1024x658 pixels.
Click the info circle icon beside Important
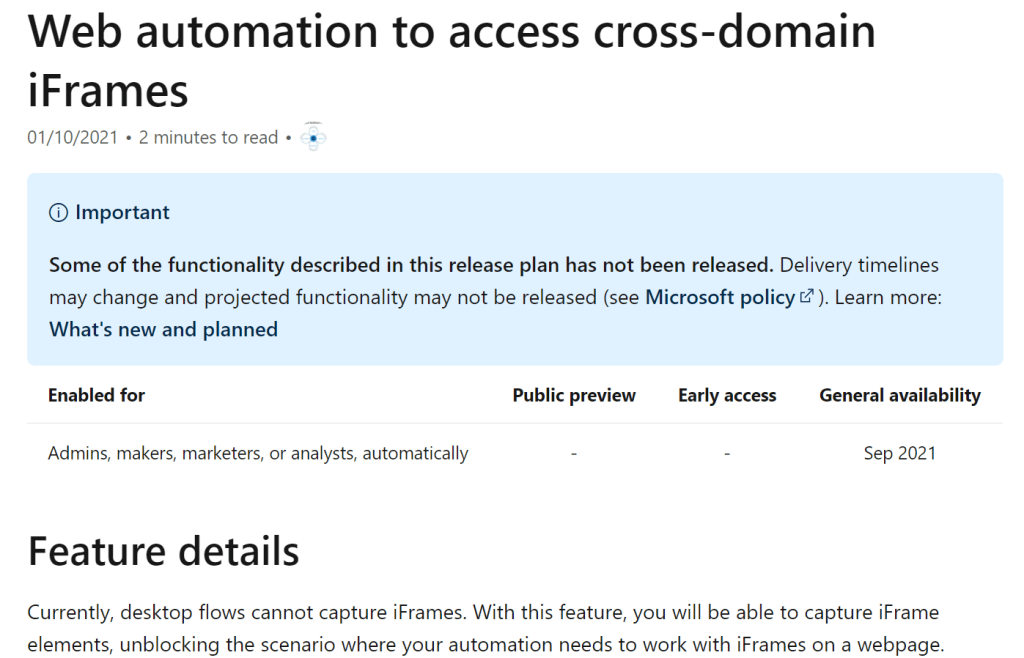pyautogui.click(x=58, y=213)
